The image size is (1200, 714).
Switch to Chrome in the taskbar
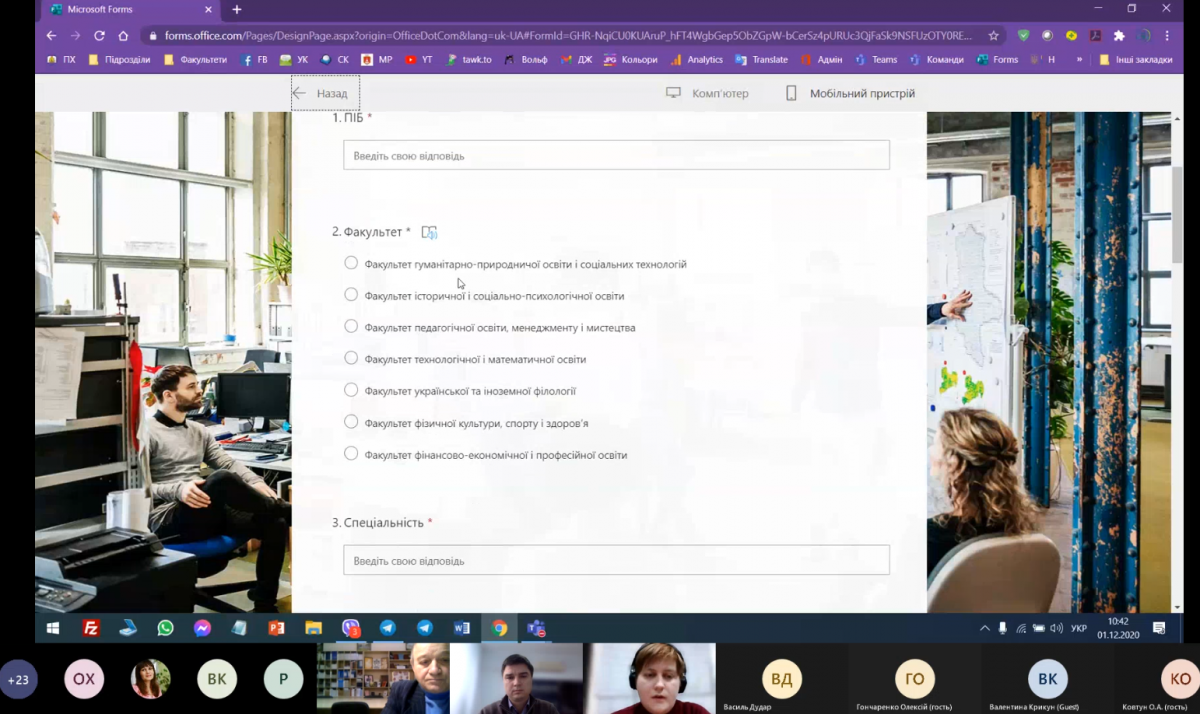click(499, 628)
